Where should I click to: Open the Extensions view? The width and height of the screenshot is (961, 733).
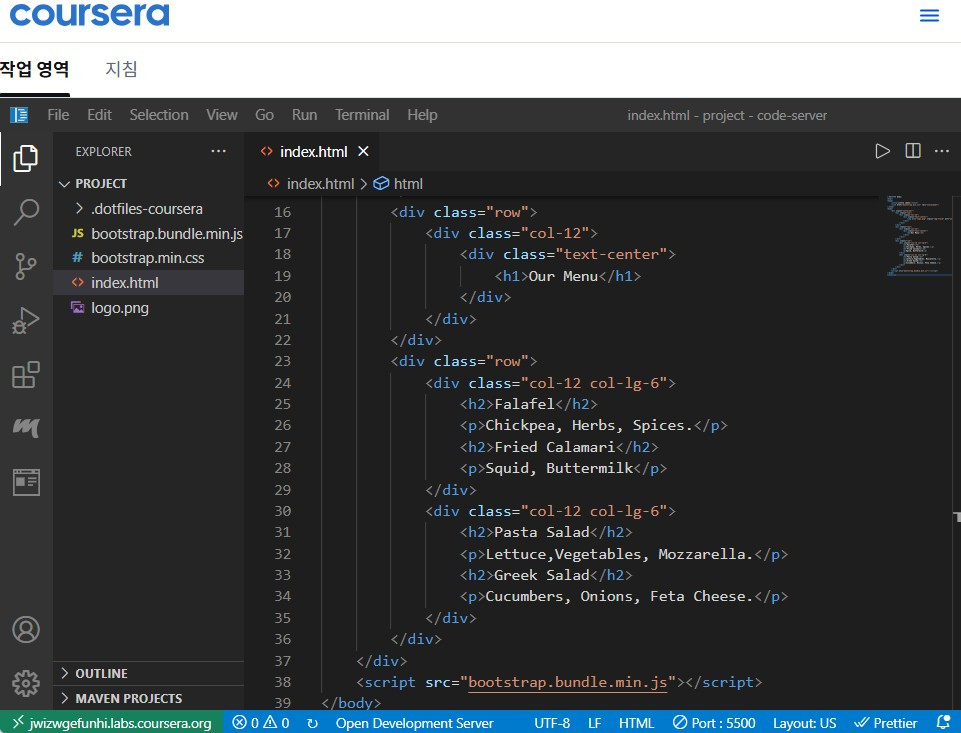(26, 375)
